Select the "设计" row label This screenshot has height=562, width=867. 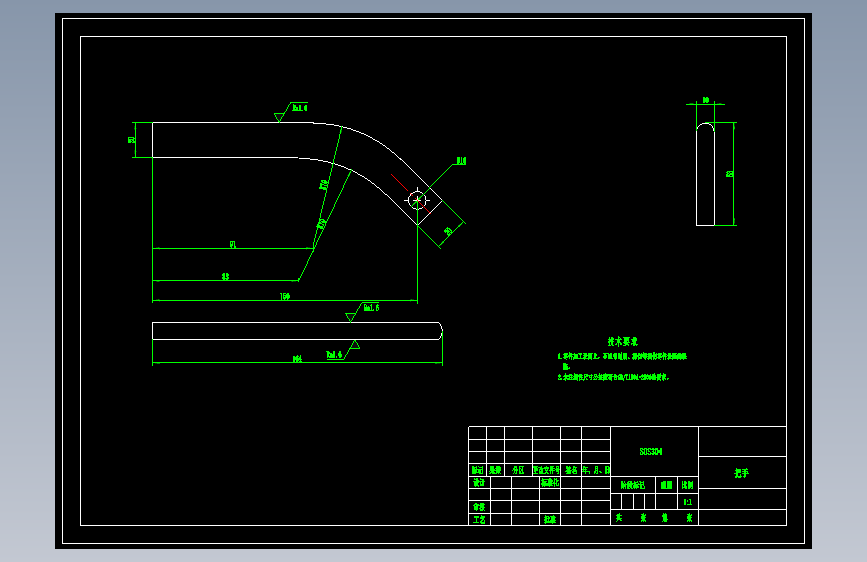[479, 482]
